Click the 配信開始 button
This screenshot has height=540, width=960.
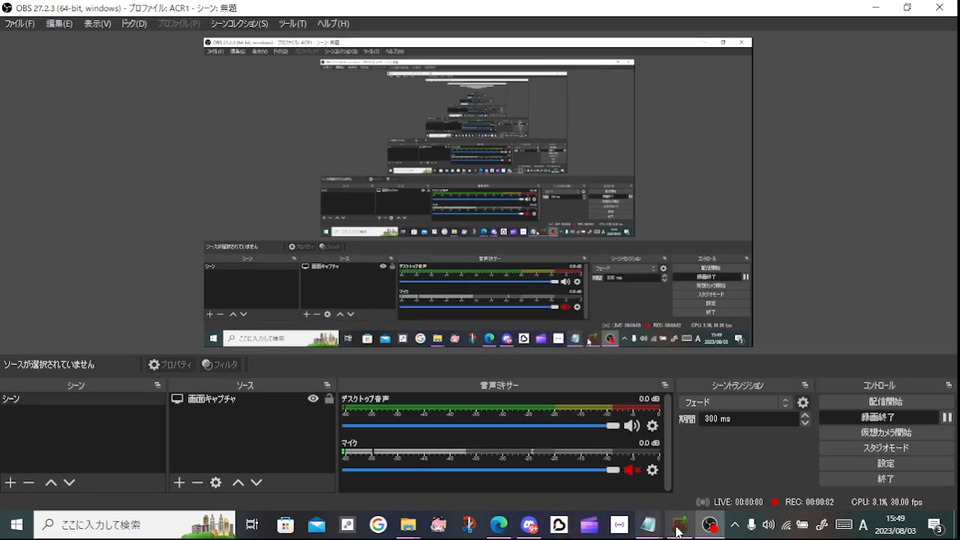click(885, 402)
